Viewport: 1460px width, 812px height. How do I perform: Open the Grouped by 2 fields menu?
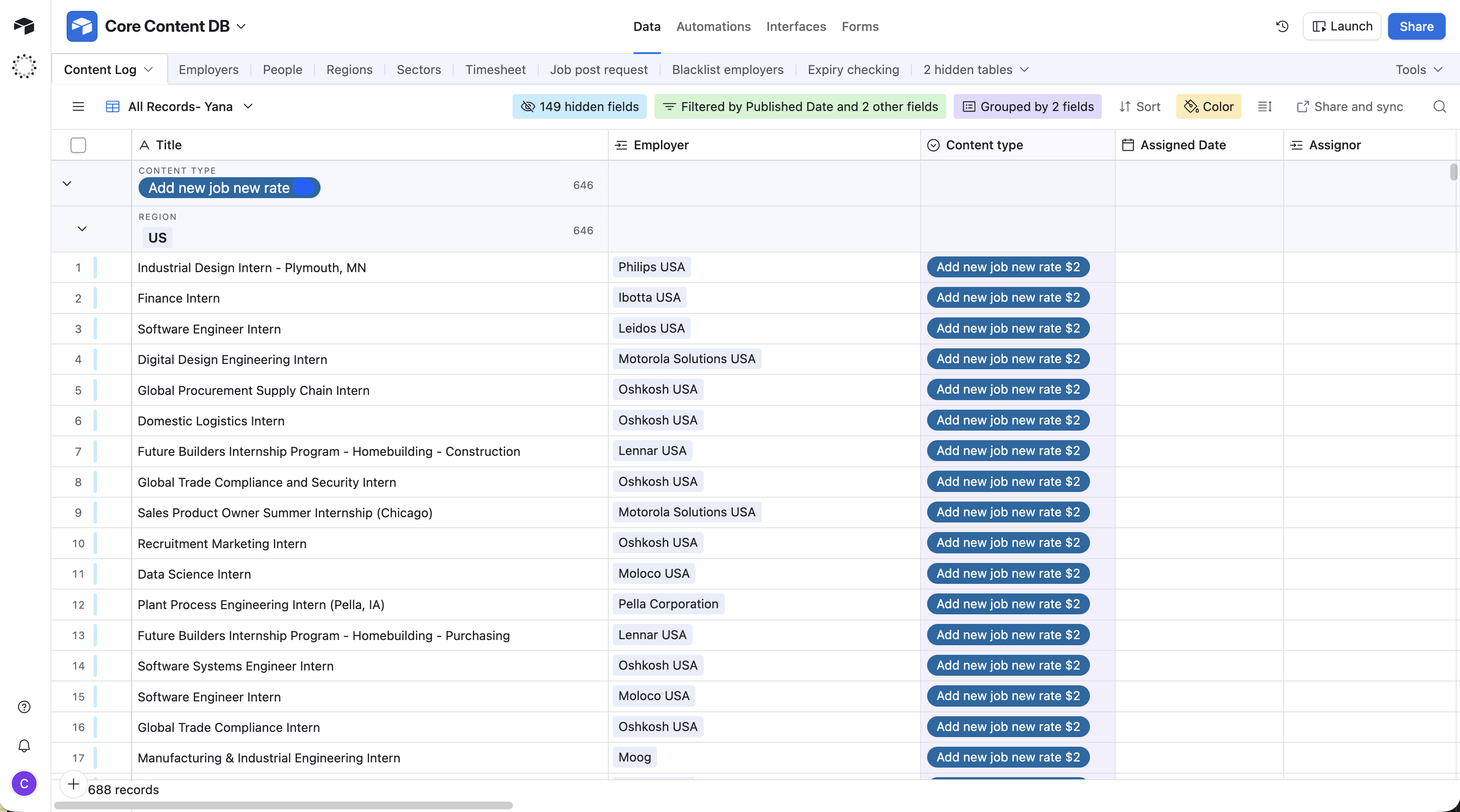[x=1028, y=107]
